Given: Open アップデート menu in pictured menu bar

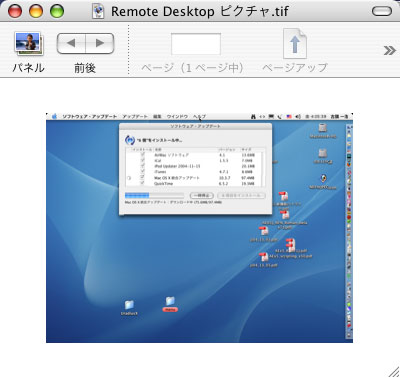Looking at the screenshot, I should [x=135, y=117].
